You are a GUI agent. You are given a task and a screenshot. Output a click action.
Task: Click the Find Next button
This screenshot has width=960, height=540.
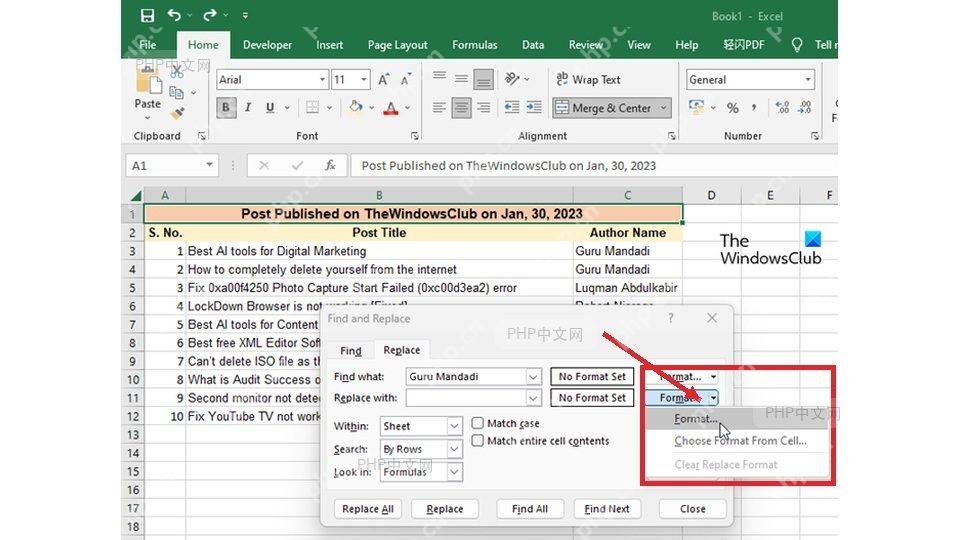pyautogui.click(x=607, y=509)
